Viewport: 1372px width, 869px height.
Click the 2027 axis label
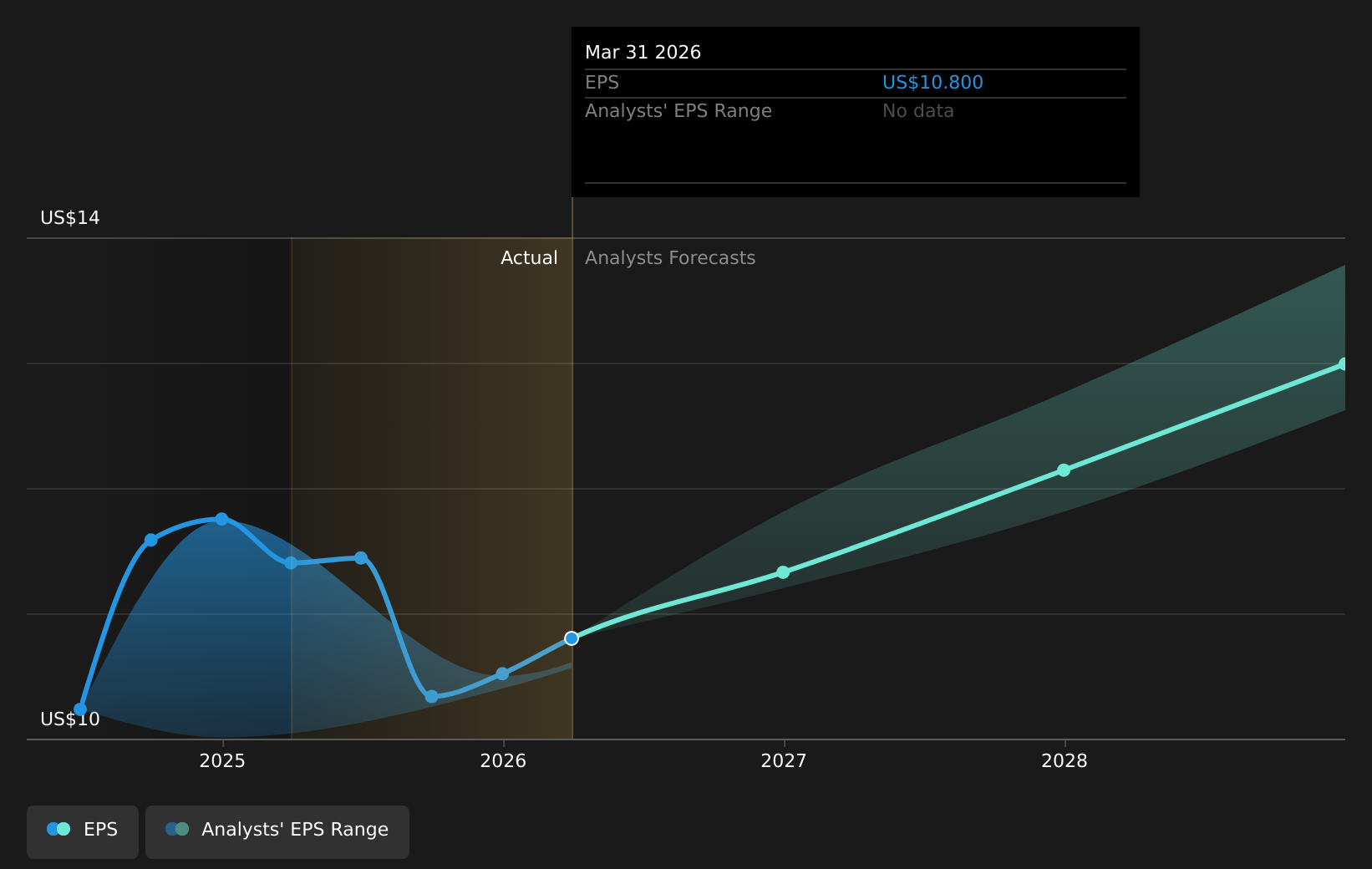coord(784,760)
